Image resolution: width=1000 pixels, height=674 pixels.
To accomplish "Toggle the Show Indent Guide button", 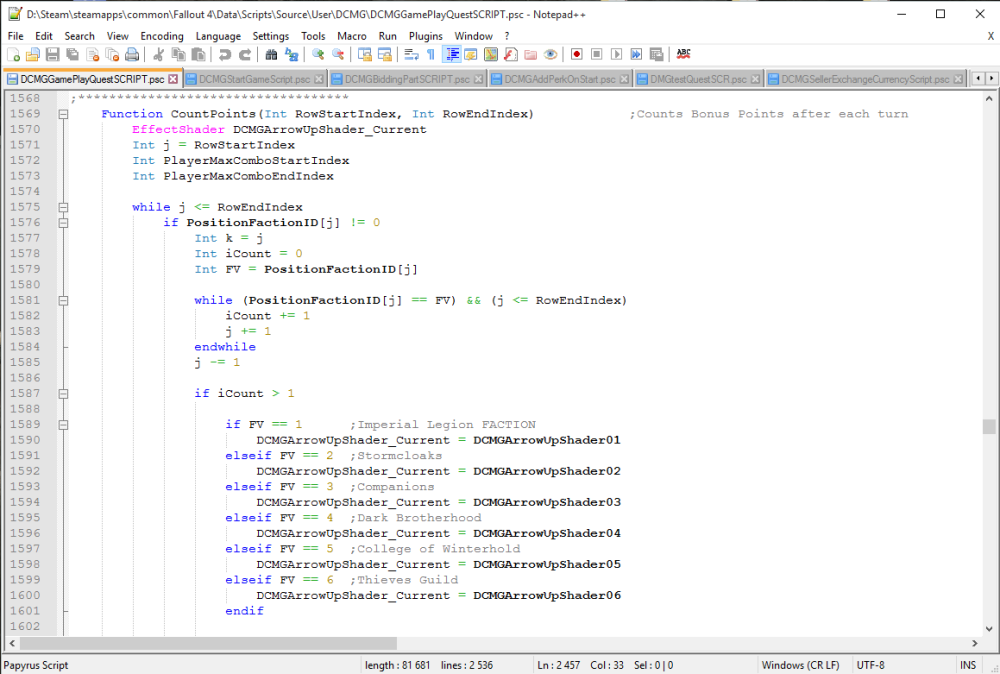I will click(x=452, y=55).
